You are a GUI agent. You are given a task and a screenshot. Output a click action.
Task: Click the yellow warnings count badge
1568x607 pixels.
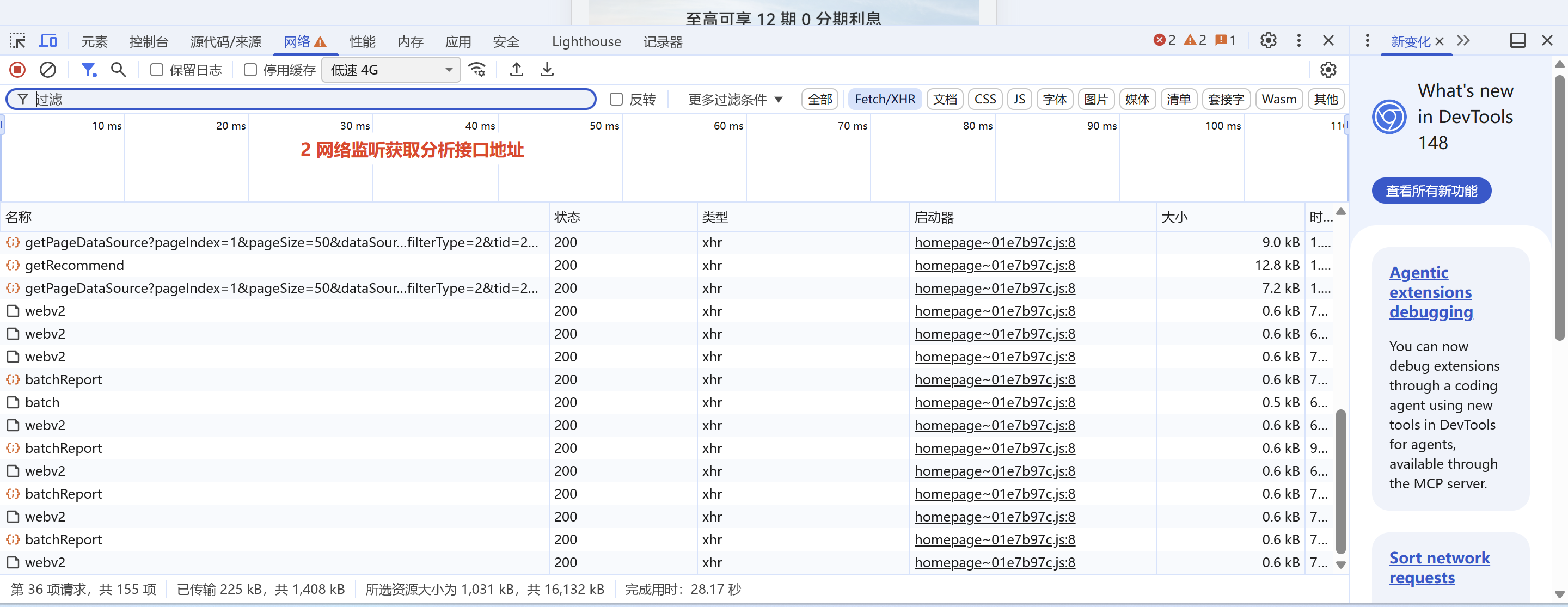tap(1195, 40)
